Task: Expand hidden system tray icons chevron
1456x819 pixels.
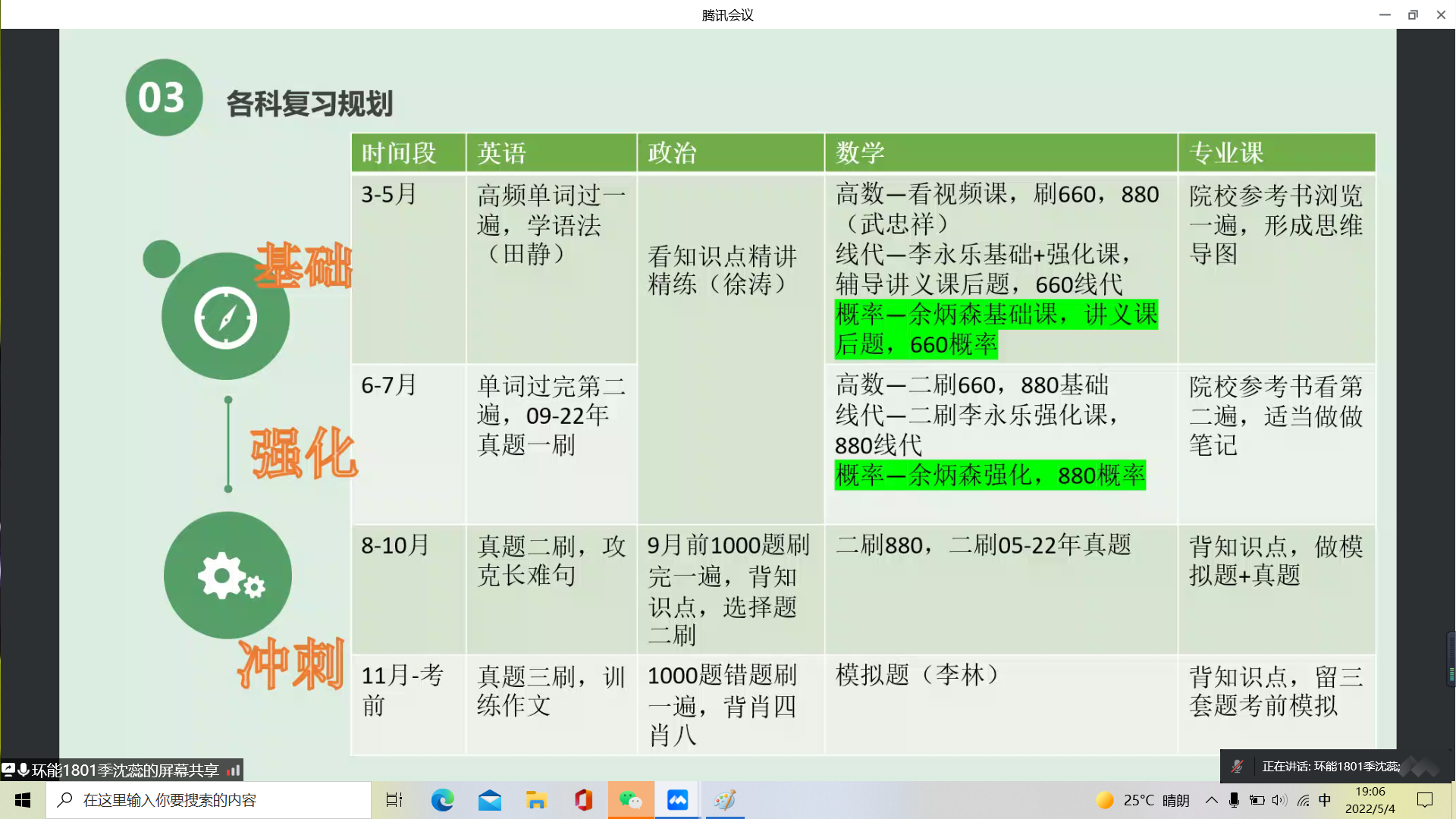Action: coord(1211,800)
